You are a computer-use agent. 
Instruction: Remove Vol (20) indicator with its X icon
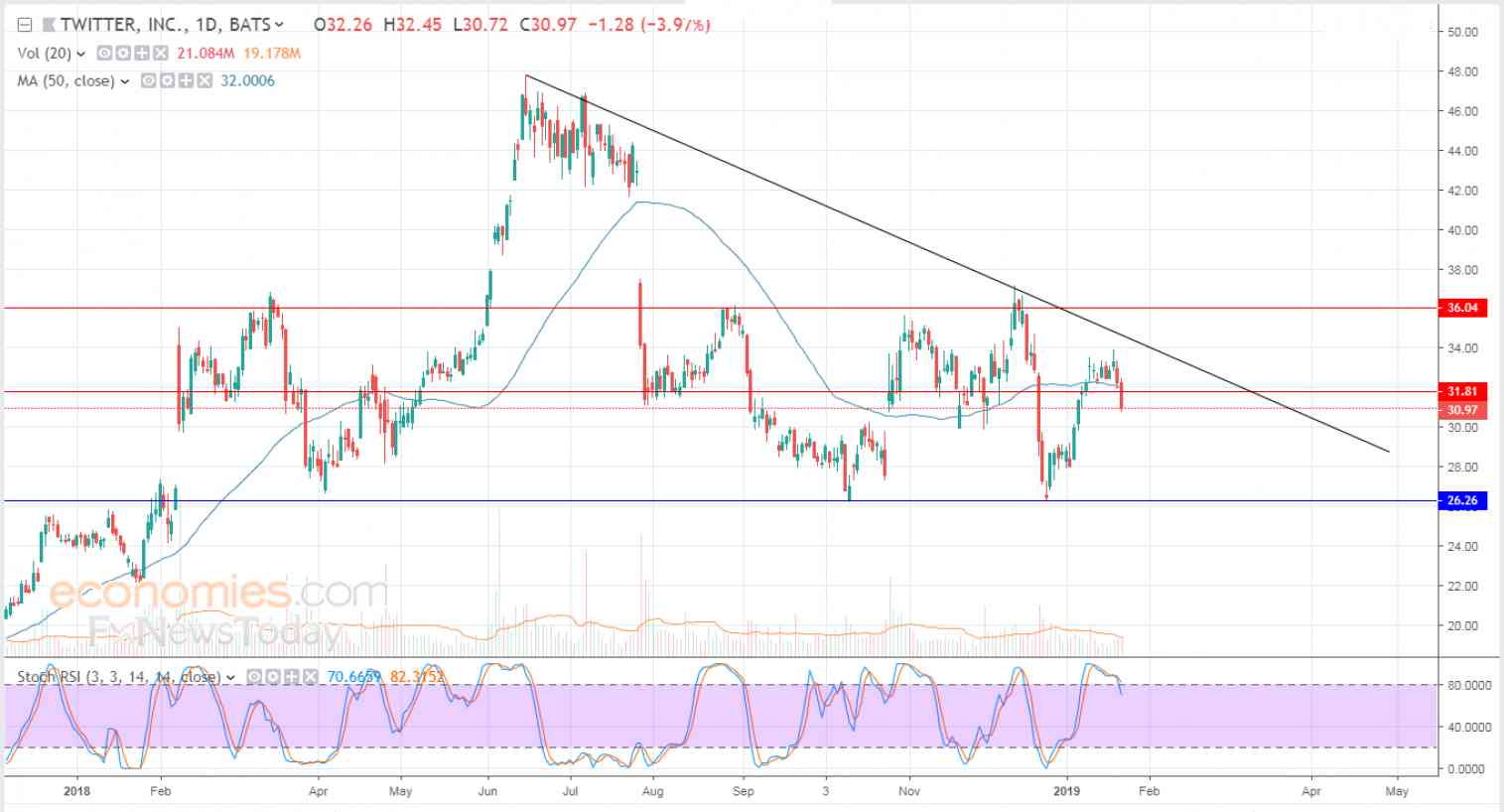[x=160, y=54]
